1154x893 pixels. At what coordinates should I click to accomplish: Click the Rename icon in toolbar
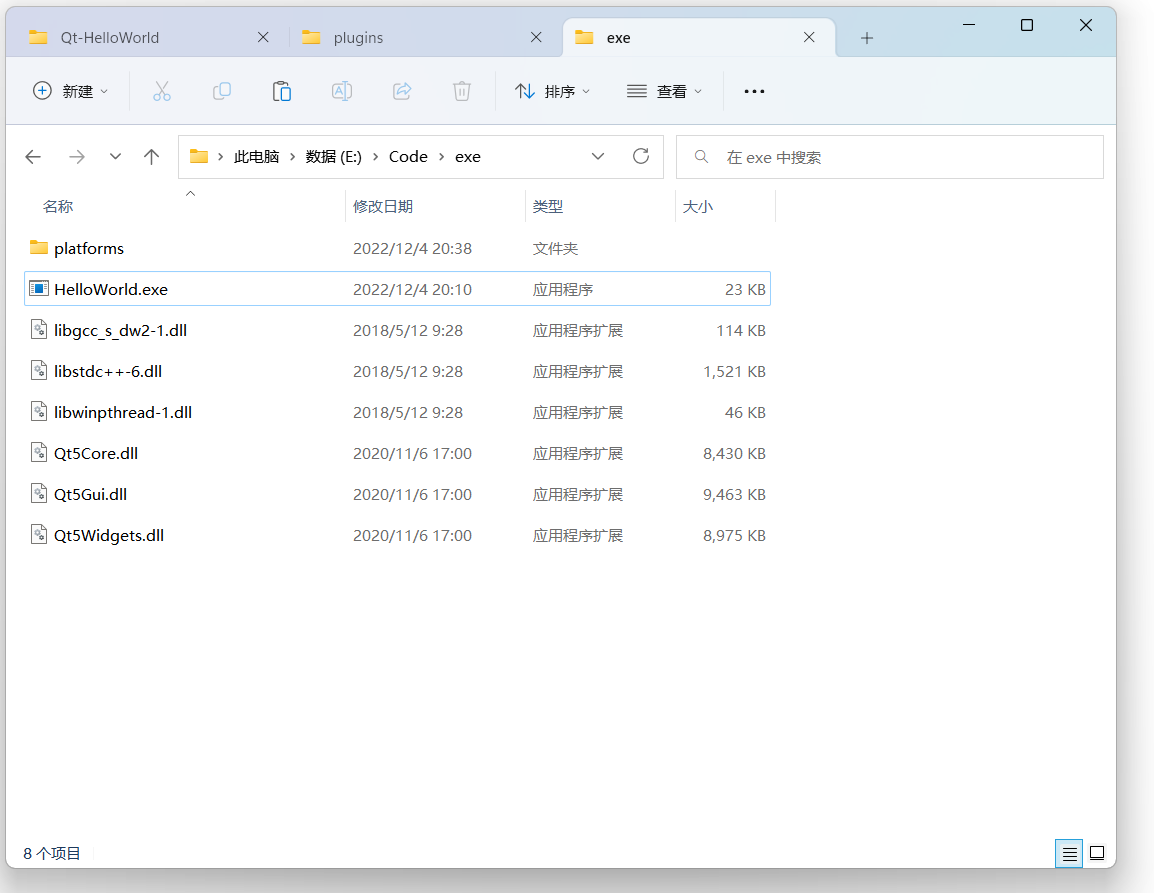(x=341, y=91)
